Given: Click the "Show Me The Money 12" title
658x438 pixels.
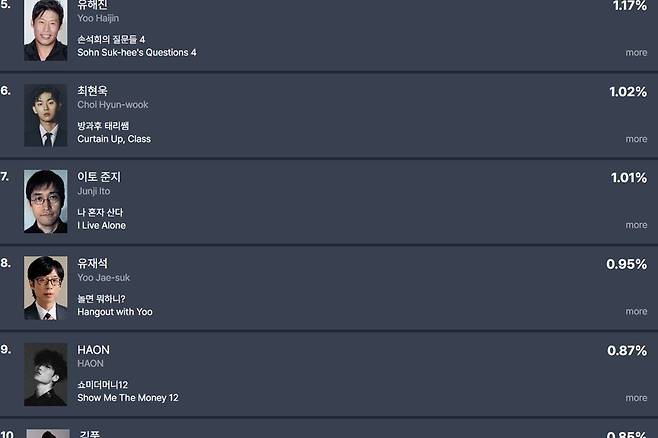Looking at the screenshot, I should tap(128, 398).
